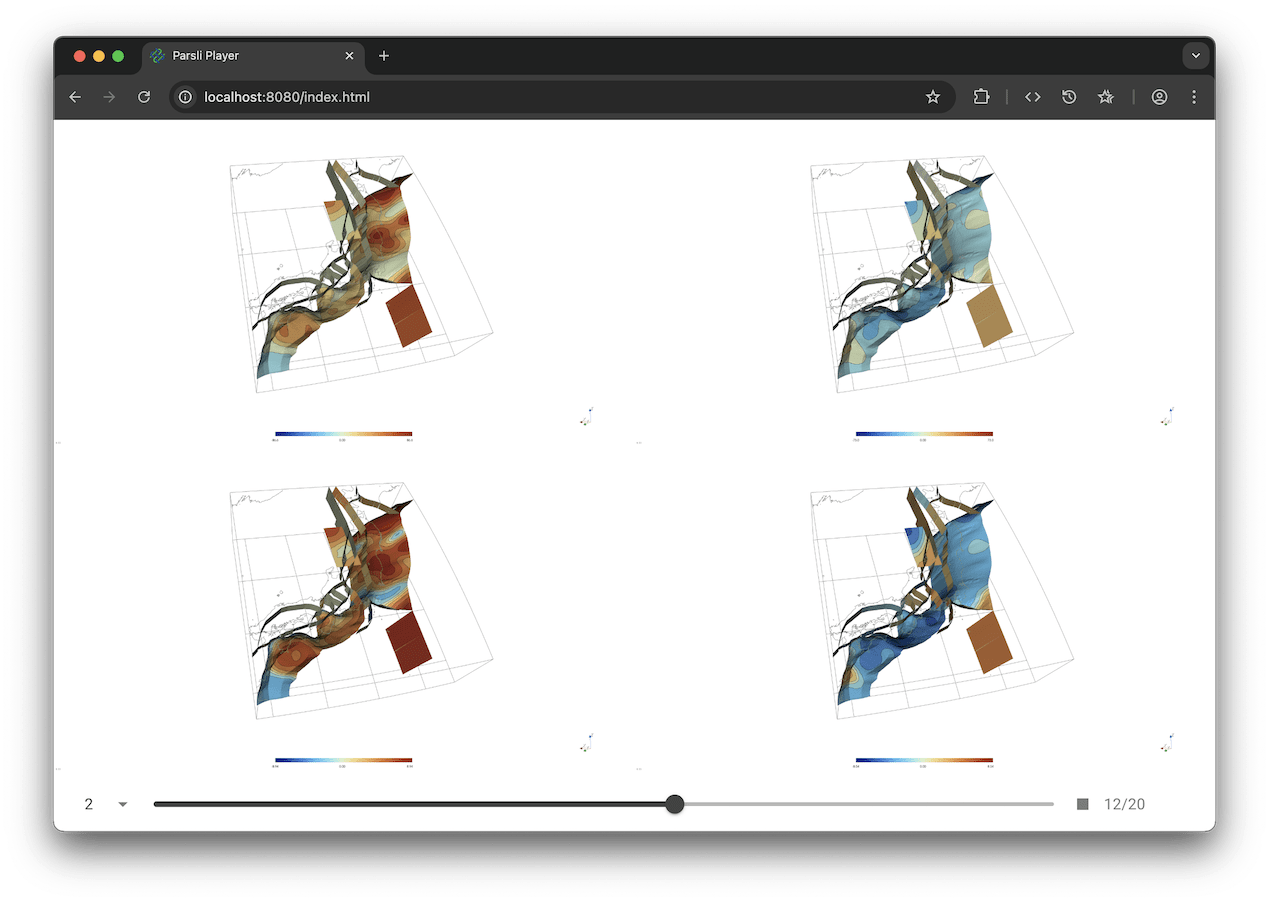
Task: Click the bottom-right view orientation axes widget
Action: pyautogui.click(x=1168, y=742)
